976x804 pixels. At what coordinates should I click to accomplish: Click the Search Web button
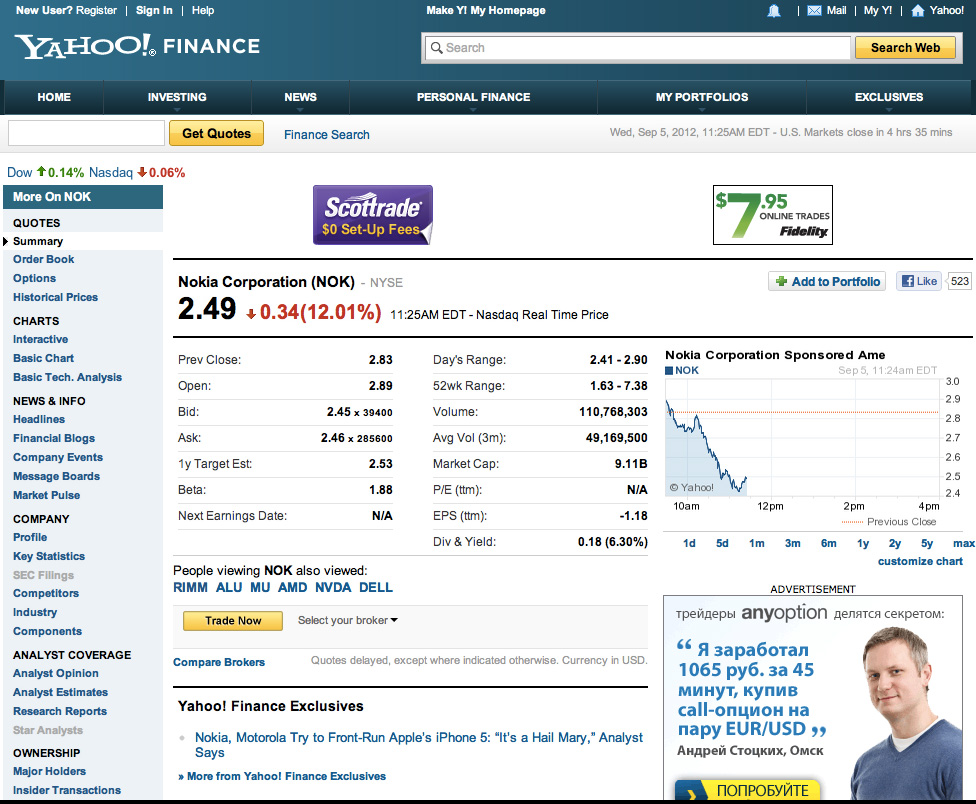click(x=905, y=48)
